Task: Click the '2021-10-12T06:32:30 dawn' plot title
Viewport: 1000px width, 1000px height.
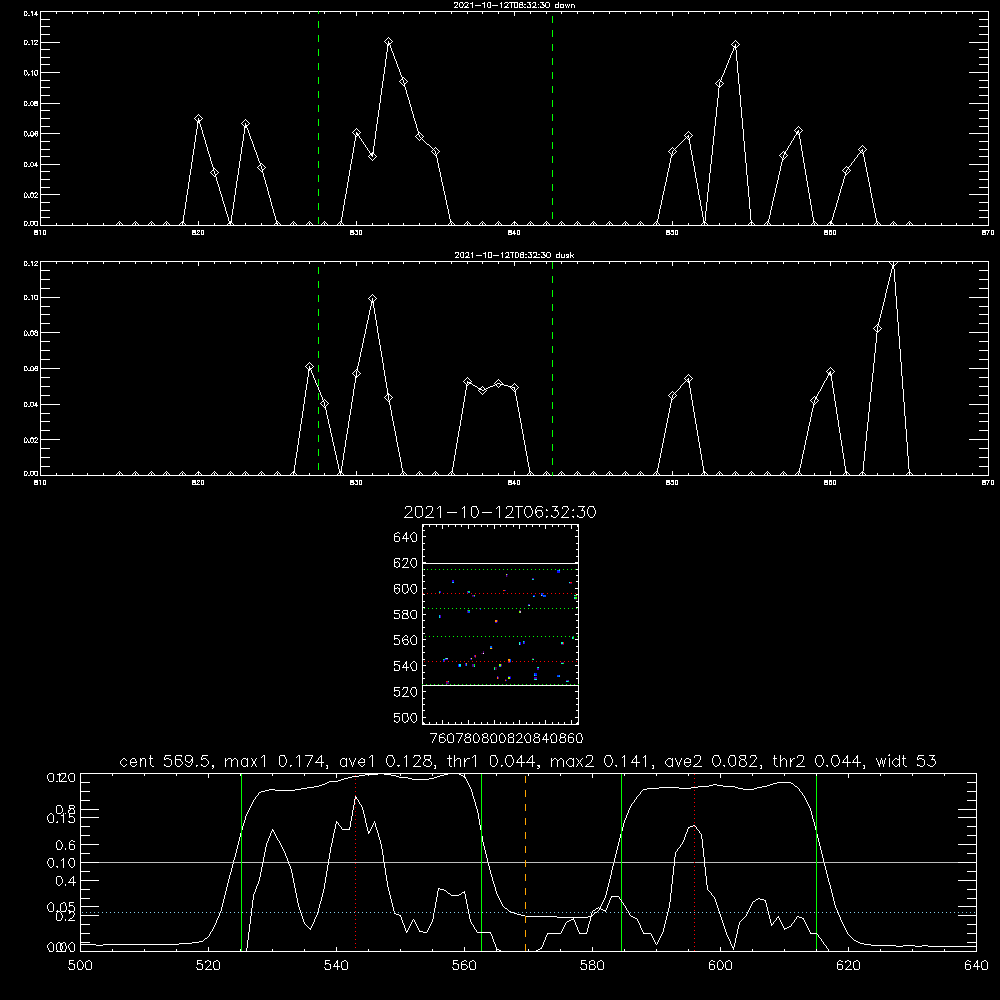Action: point(514,5)
